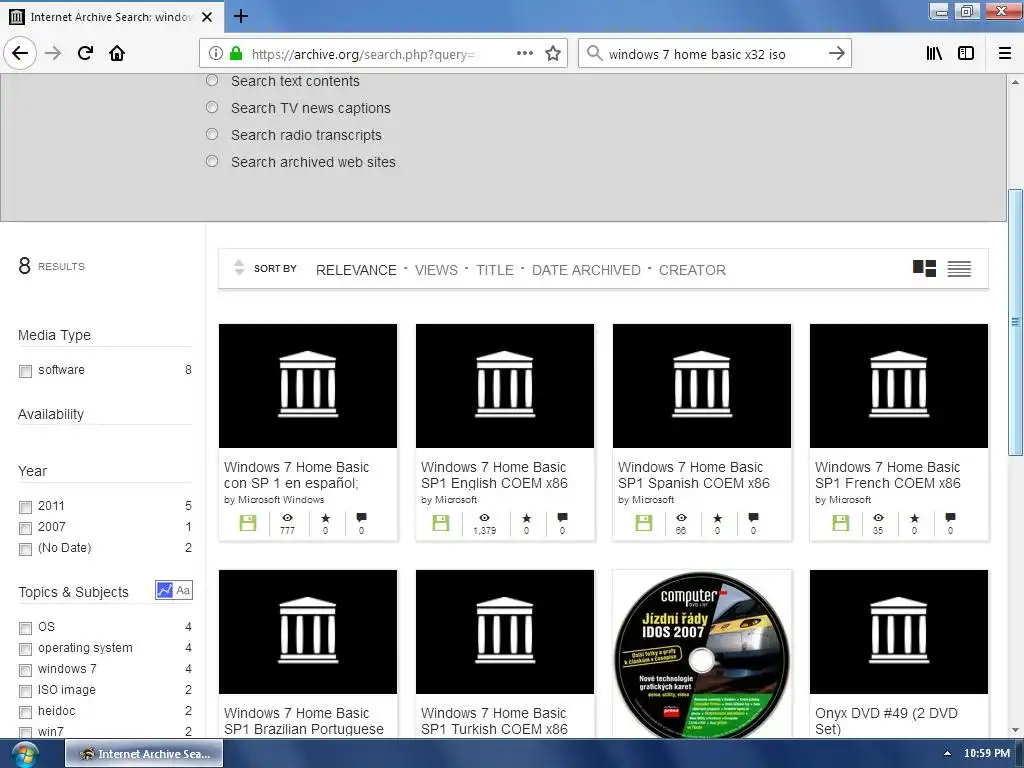The image size is (1024, 768).
Task: Check the (No Date) year filter
Action: point(25,549)
